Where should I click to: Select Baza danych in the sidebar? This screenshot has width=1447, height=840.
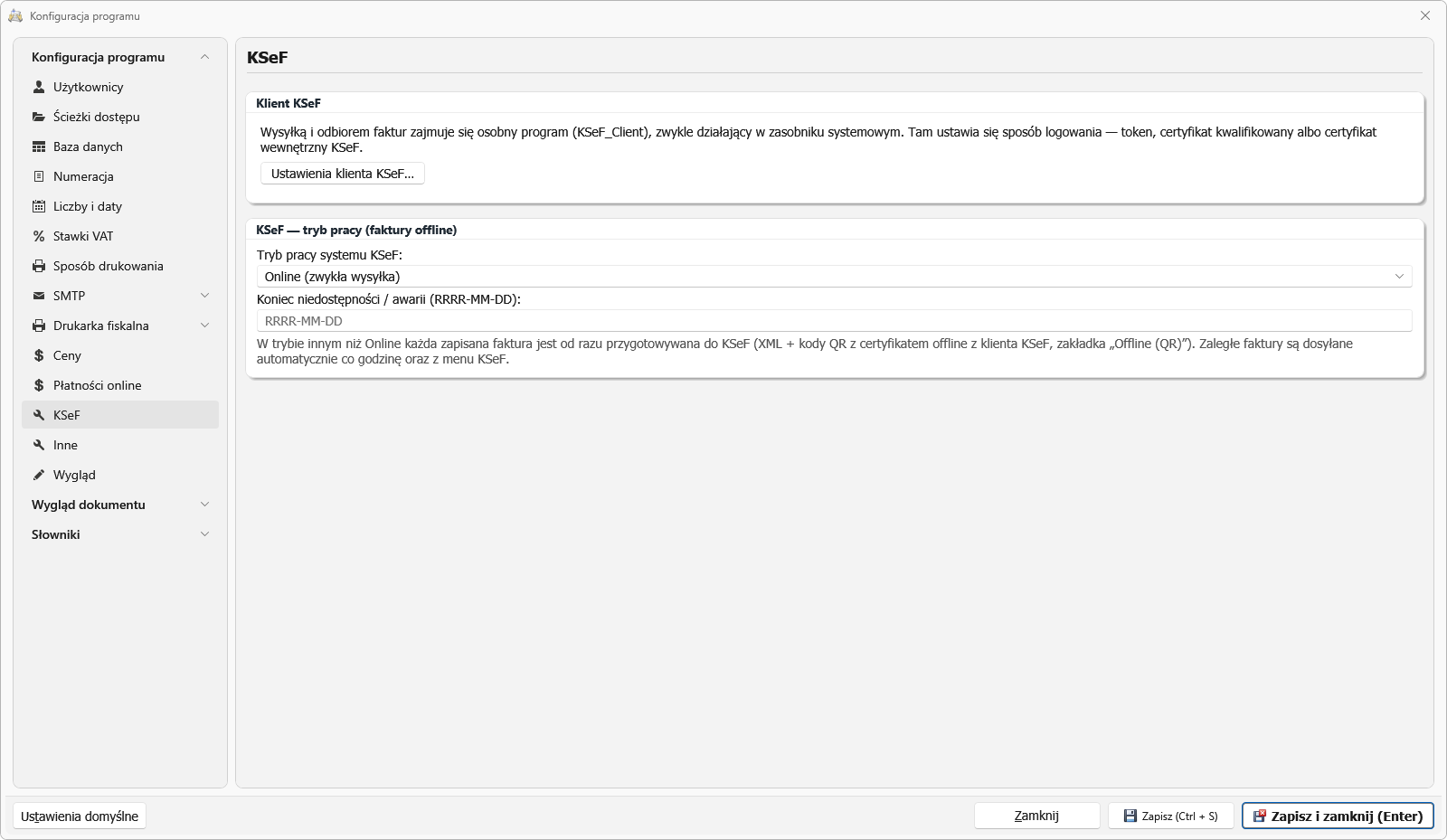coord(120,146)
